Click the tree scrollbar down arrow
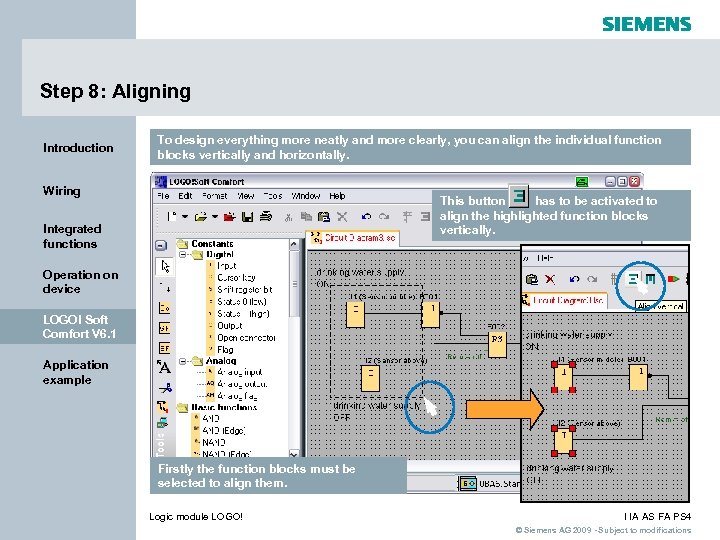This screenshot has height=540, width=720. [294, 454]
